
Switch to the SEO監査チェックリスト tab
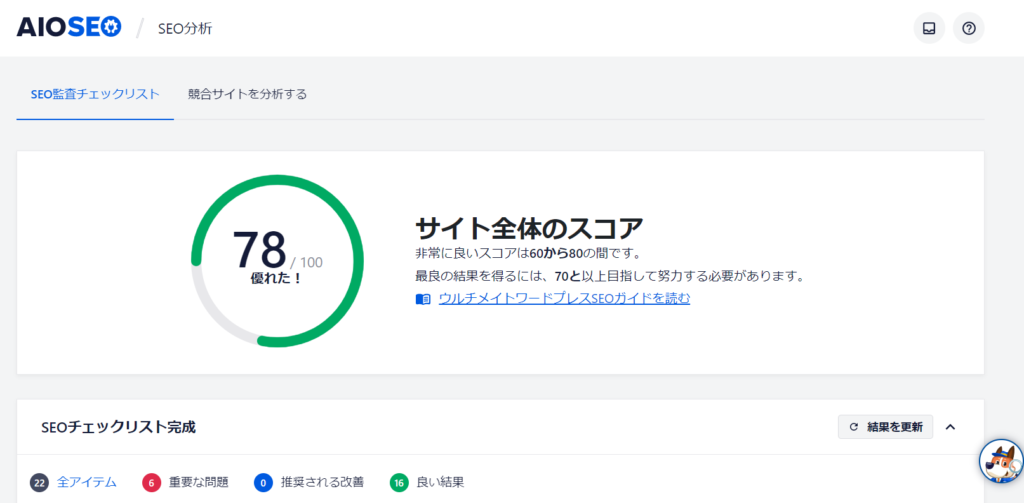click(x=95, y=94)
